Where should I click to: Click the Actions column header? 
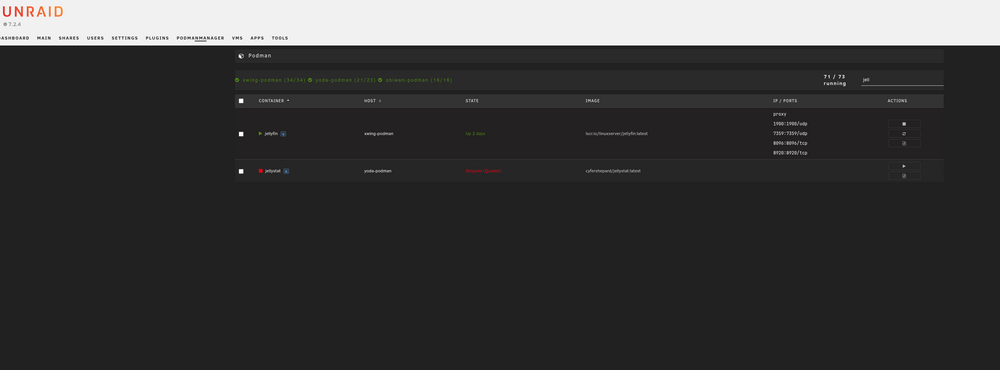[x=897, y=101]
